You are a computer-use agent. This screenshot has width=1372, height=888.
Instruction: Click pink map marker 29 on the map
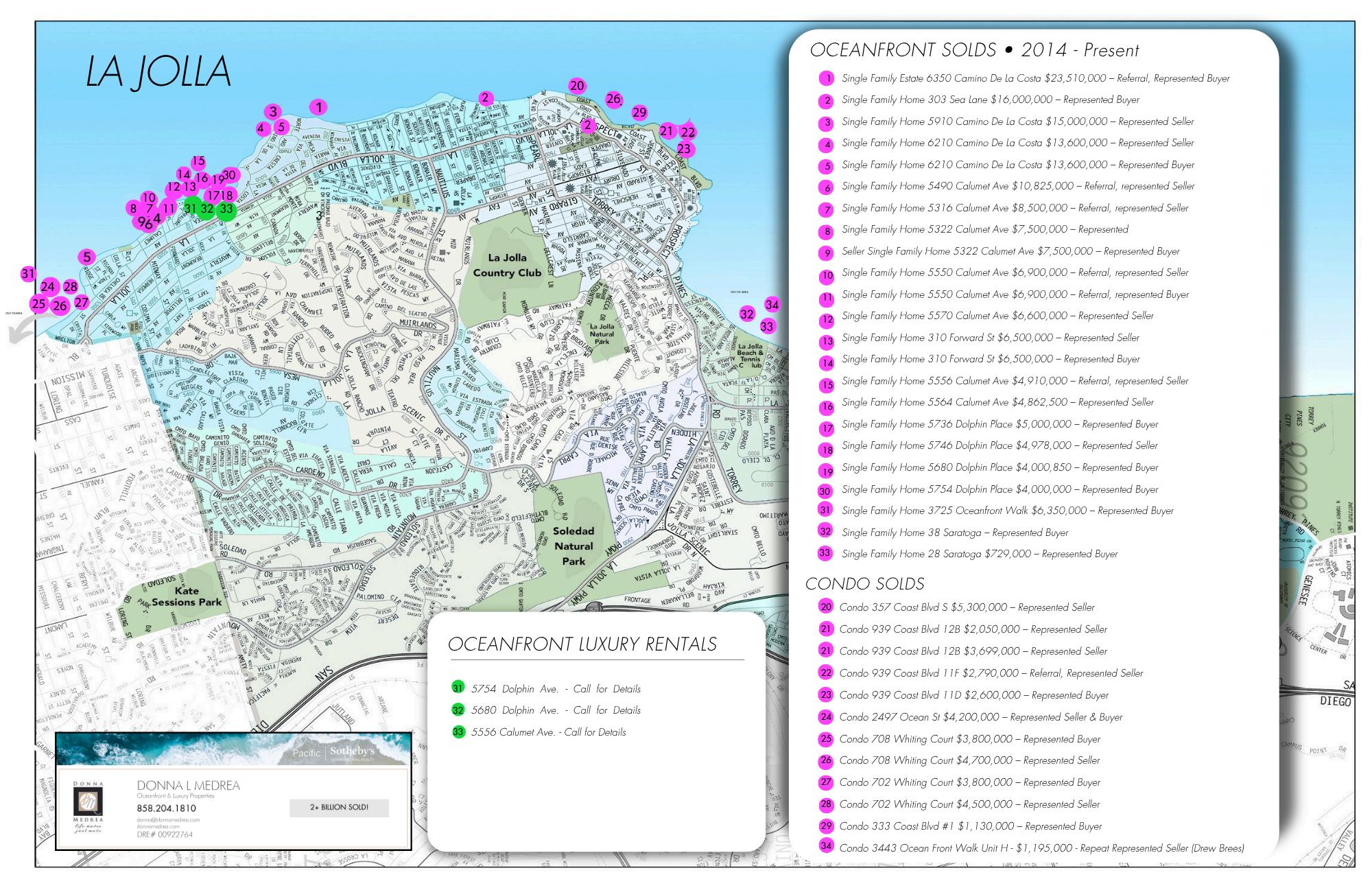tap(639, 113)
